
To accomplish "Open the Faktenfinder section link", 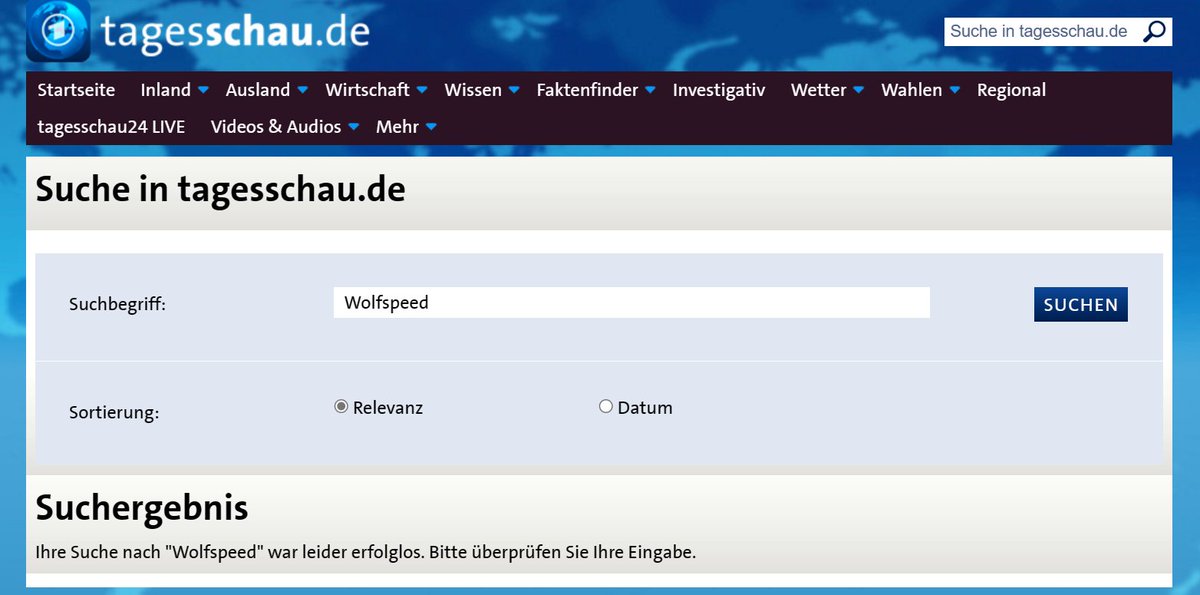I will [x=587, y=90].
